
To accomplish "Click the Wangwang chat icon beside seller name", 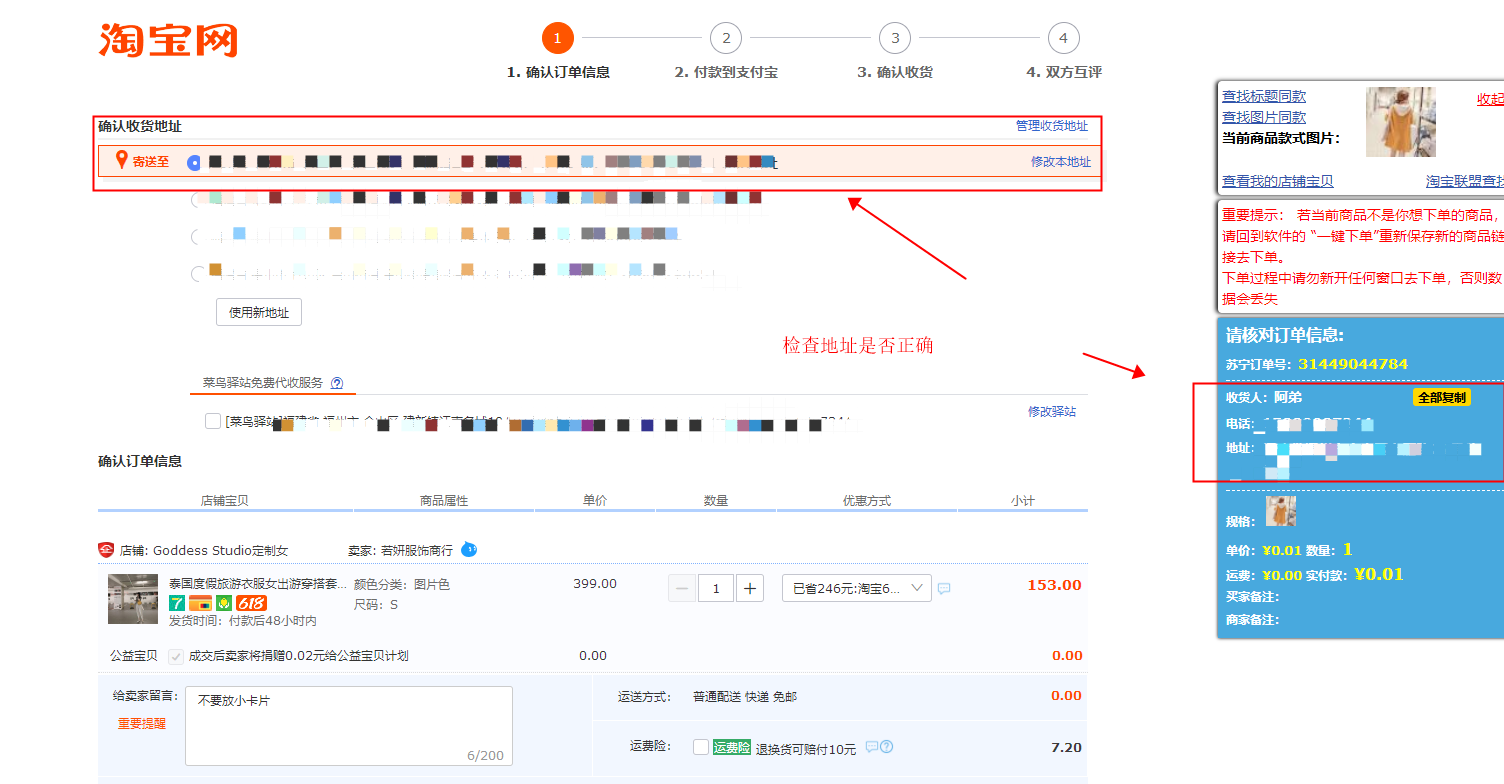I will (469, 549).
